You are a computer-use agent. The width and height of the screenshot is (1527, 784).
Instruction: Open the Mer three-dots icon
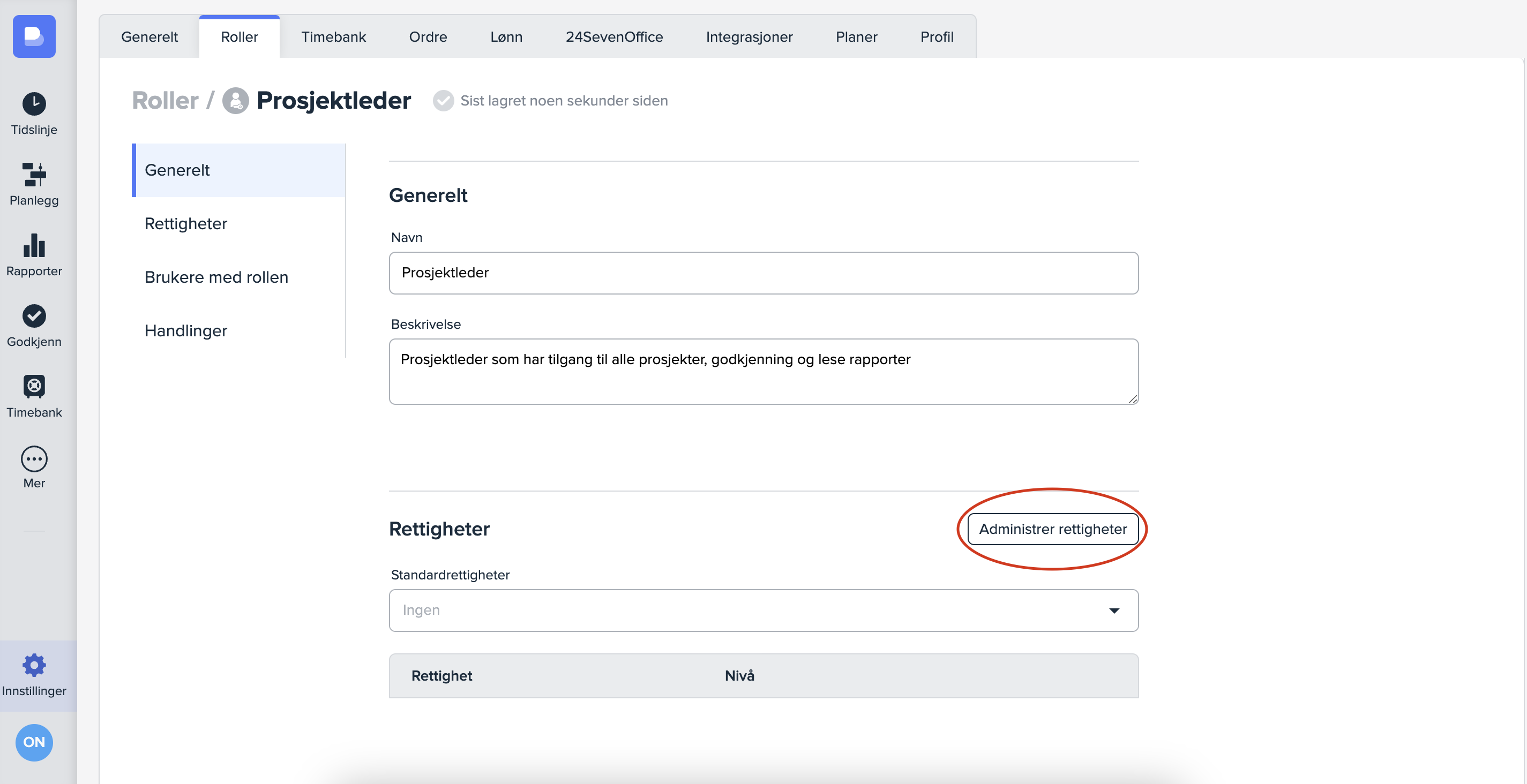click(x=34, y=458)
